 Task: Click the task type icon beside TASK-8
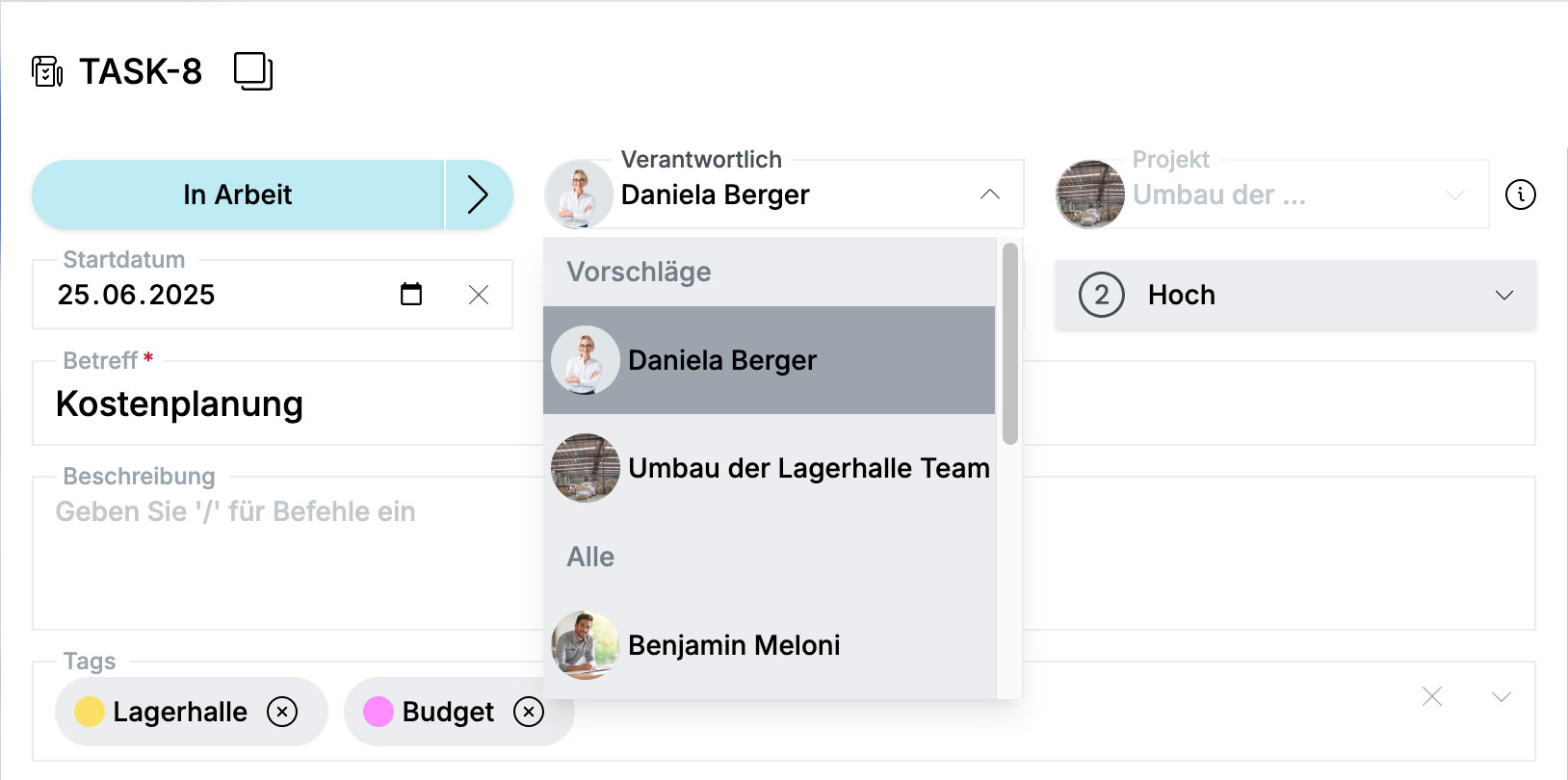click(47, 71)
